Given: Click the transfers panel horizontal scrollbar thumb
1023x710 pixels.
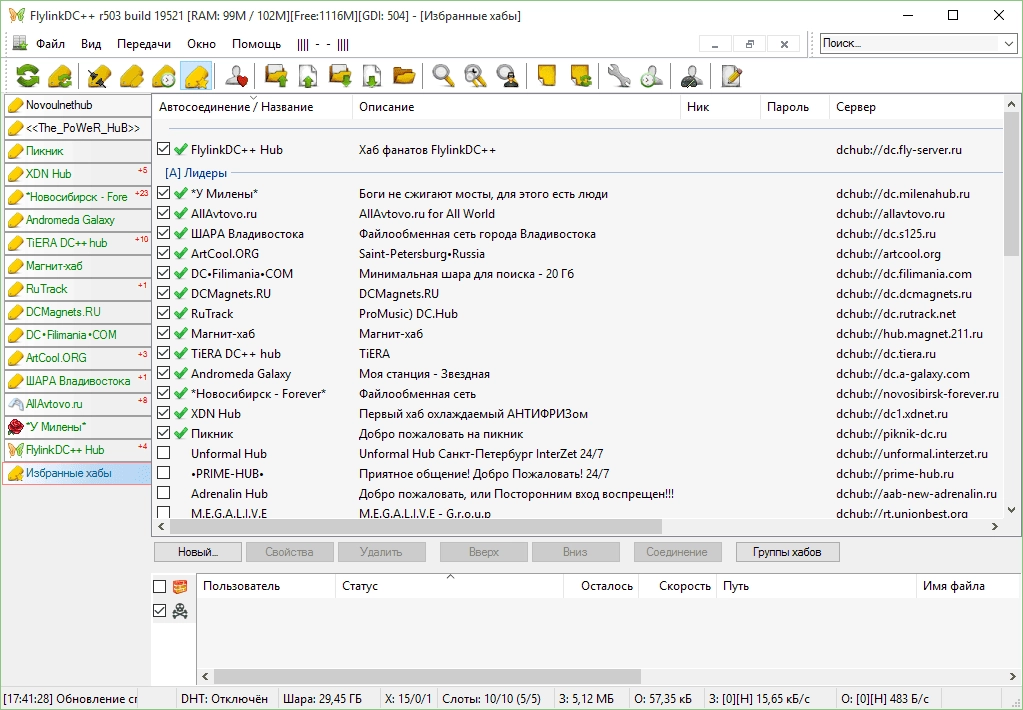Looking at the screenshot, I should point(427,677).
